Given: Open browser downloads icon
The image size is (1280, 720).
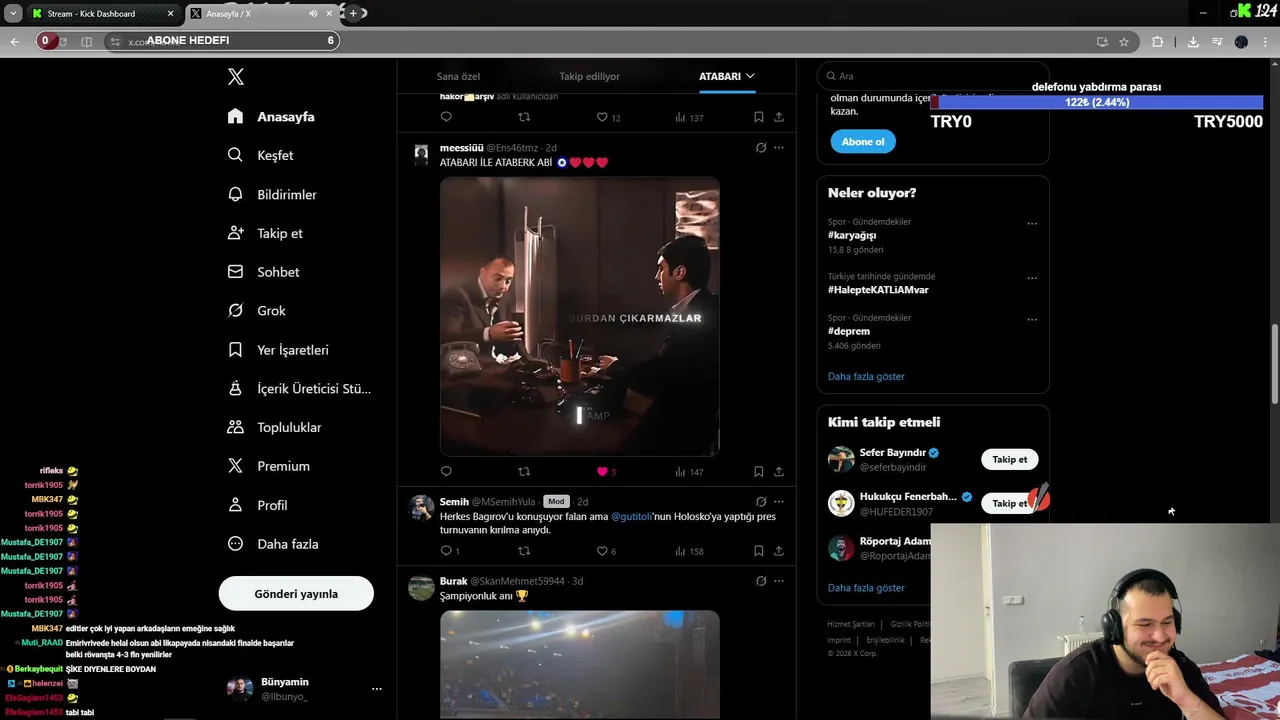Looking at the screenshot, I should [1193, 42].
